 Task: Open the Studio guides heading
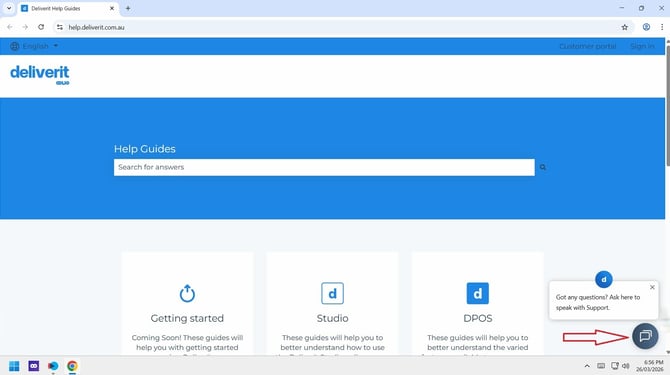click(332, 318)
